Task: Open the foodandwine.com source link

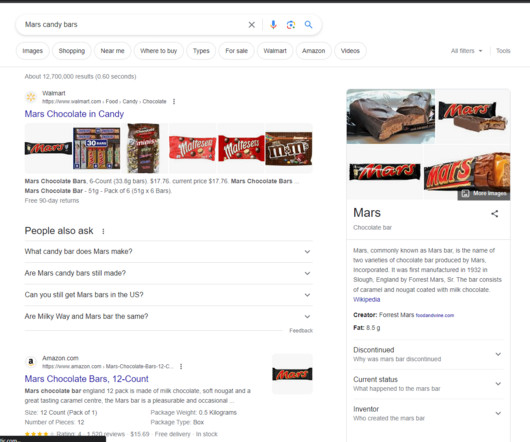Action: click(435, 315)
